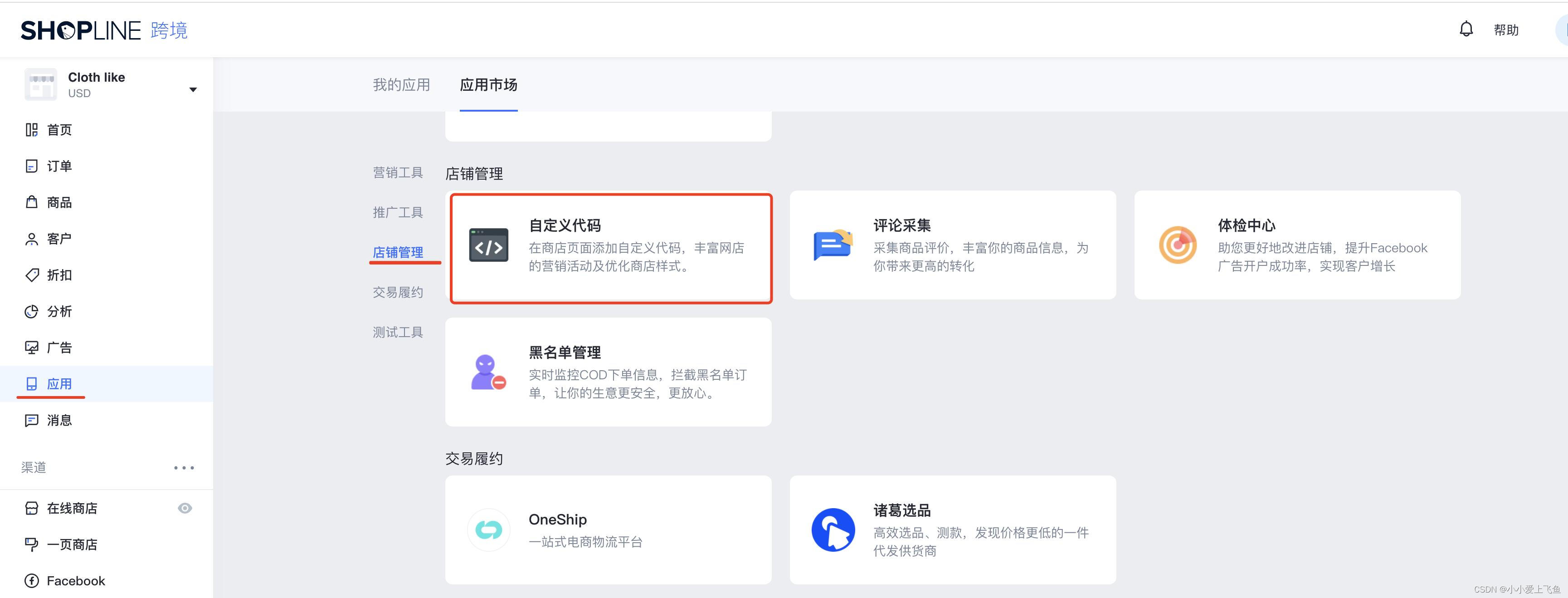Viewport: 1568px width, 598px height.
Task: Open 一页商店 channel item
Action: tap(72, 544)
